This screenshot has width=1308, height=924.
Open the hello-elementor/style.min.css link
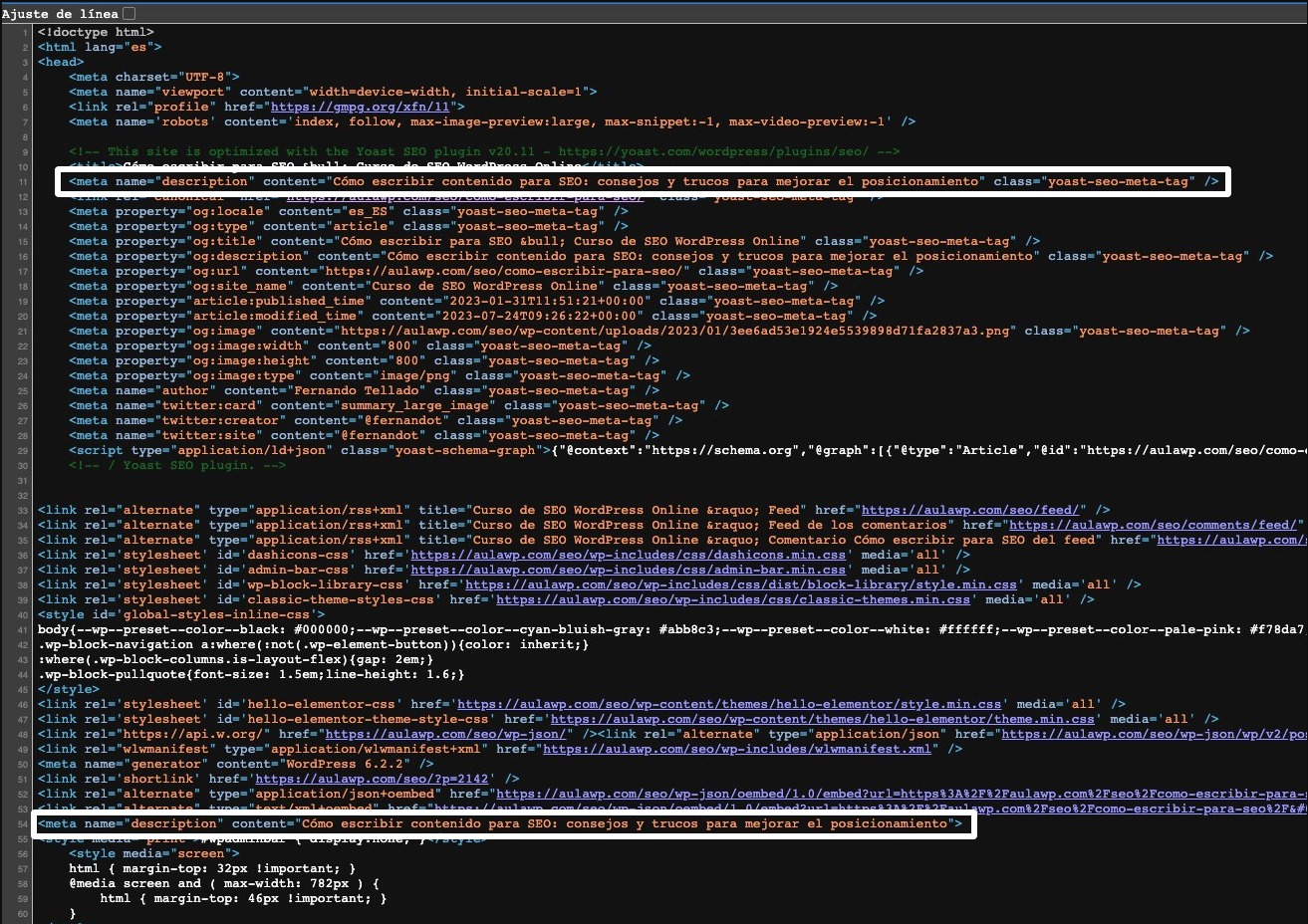point(729,704)
